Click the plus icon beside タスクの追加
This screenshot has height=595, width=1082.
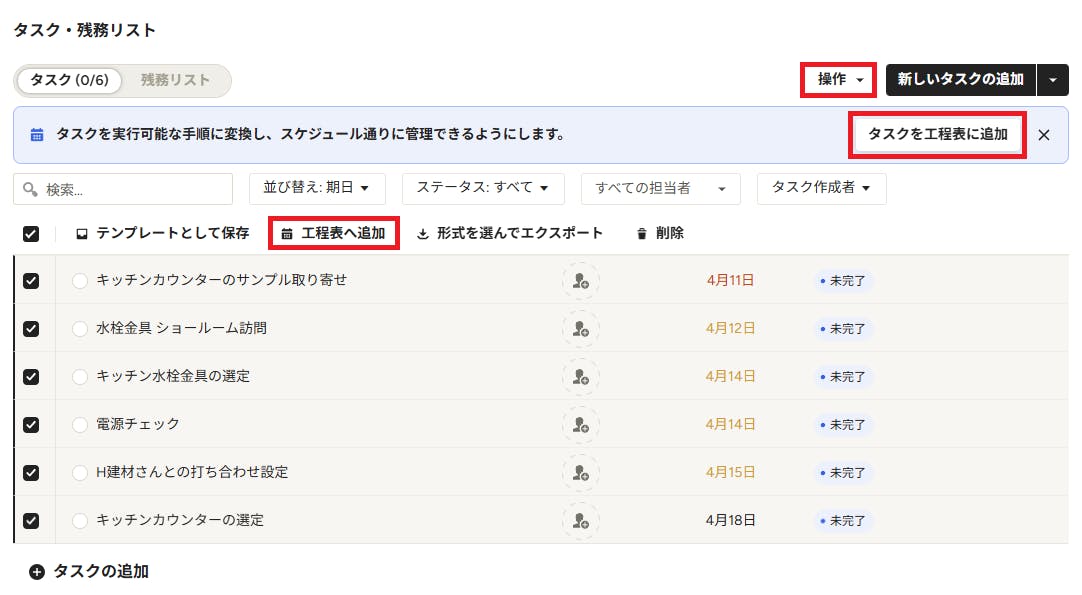click(37, 572)
